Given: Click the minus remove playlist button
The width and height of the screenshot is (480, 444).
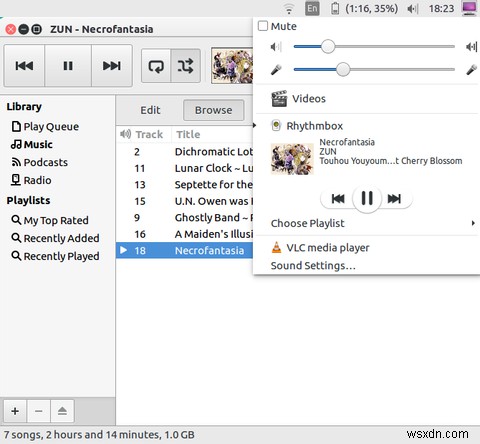Looking at the screenshot, I should [39, 411].
